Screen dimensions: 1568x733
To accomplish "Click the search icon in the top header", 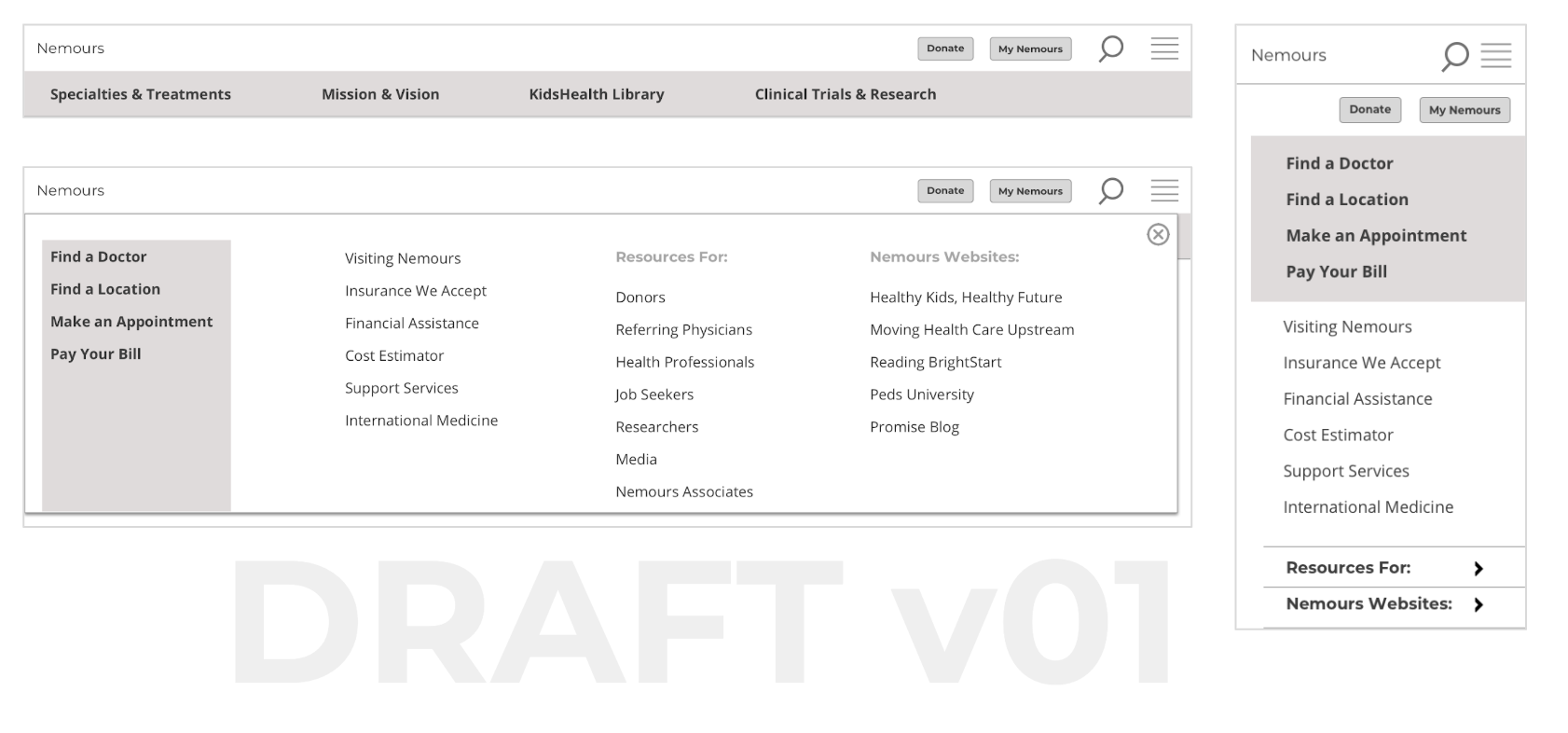I will tap(1110, 48).
